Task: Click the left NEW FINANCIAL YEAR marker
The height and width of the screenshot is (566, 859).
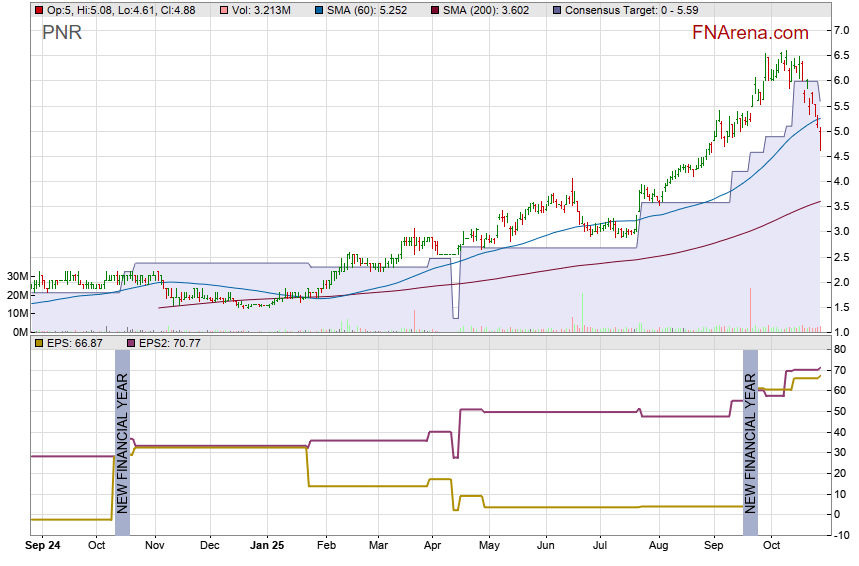Action: coord(123,443)
